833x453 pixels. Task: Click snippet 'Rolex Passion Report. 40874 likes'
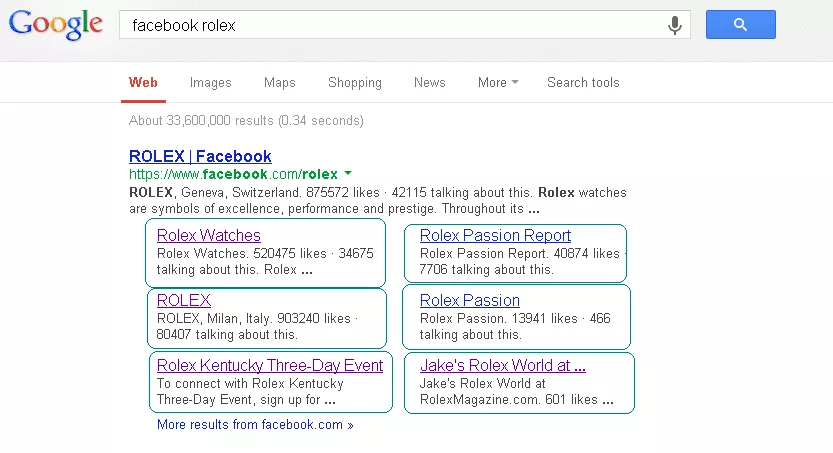click(520, 253)
